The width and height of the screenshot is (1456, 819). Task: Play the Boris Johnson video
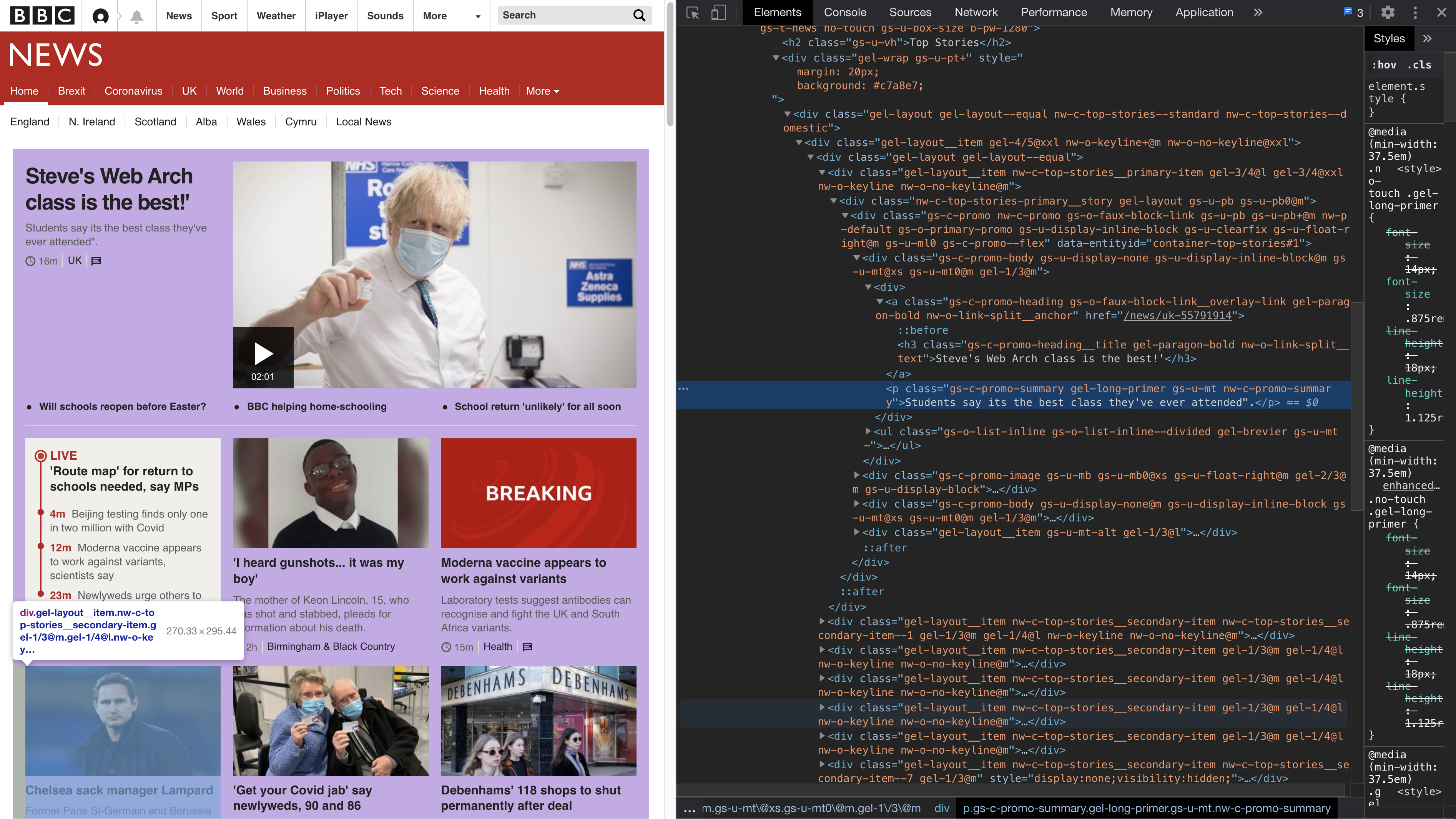(263, 358)
